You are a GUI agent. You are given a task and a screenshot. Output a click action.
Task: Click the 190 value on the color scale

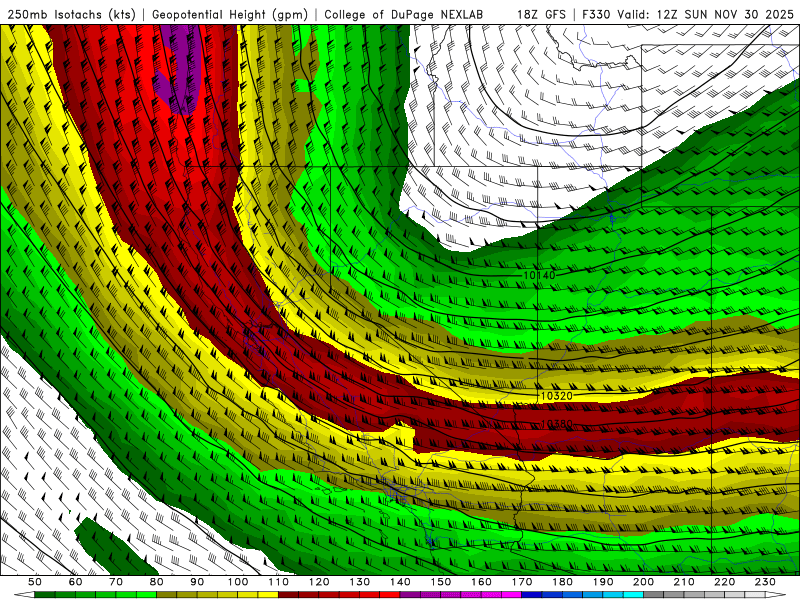pyautogui.click(x=603, y=582)
